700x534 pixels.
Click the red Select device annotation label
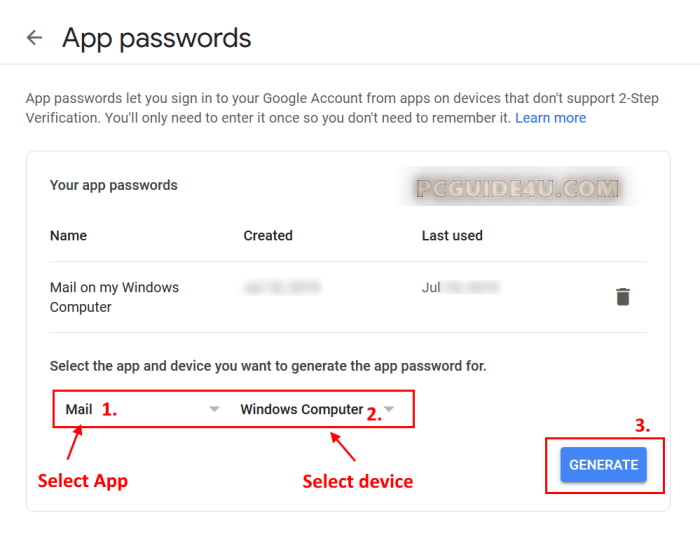coord(357,481)
